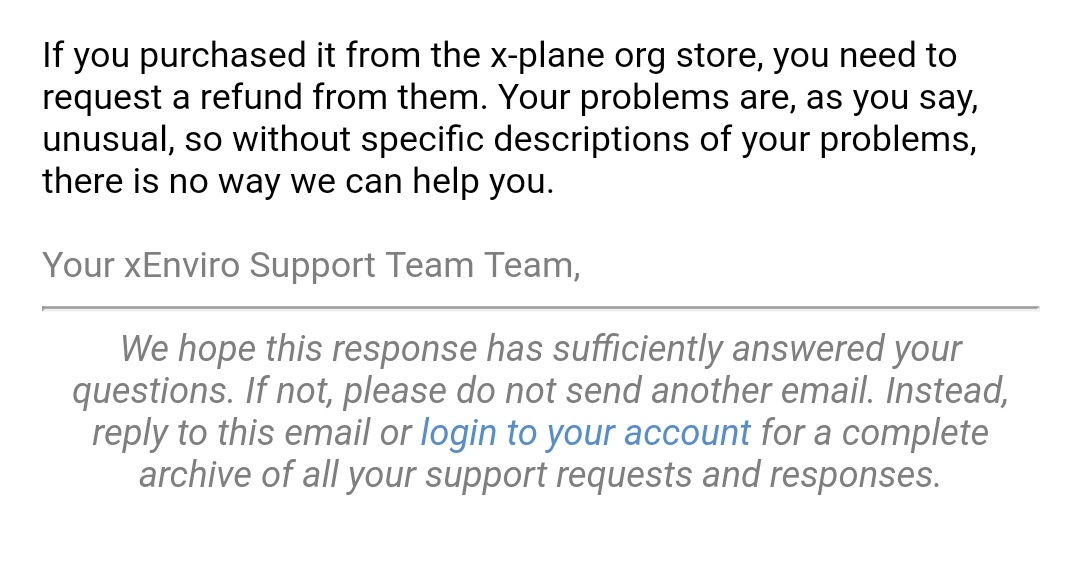This screenshot has height=582, width=1080.
Task: Click the word 'purchased' in the first line
Action: [x=222, y=56]
